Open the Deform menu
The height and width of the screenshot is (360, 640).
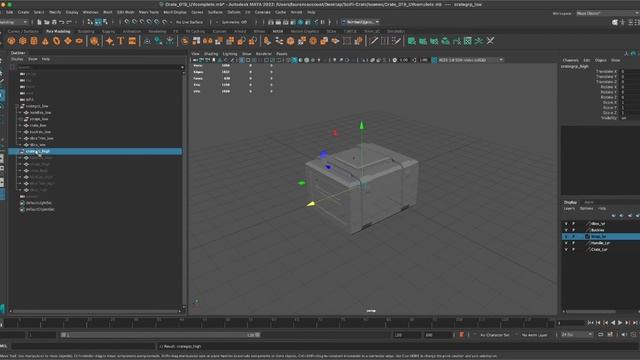click(x=234, y=12)
